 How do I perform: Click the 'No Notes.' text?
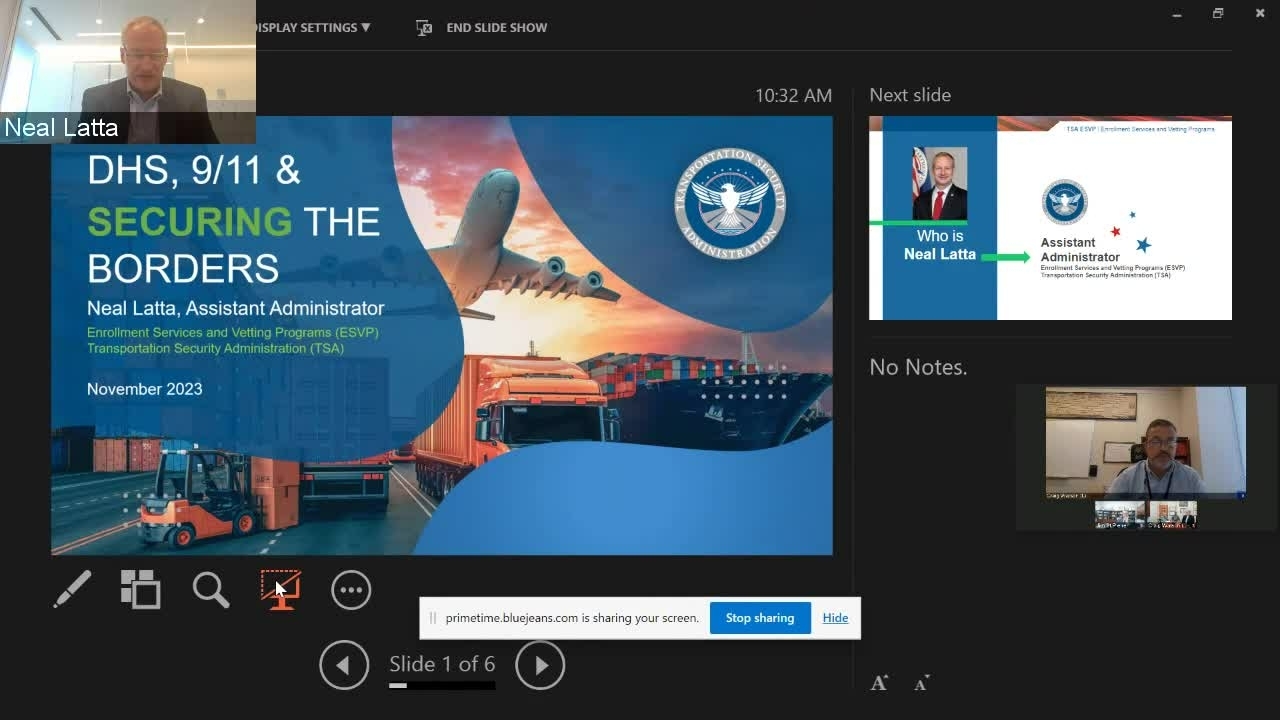pyautogui.click(x=918, y=367)
